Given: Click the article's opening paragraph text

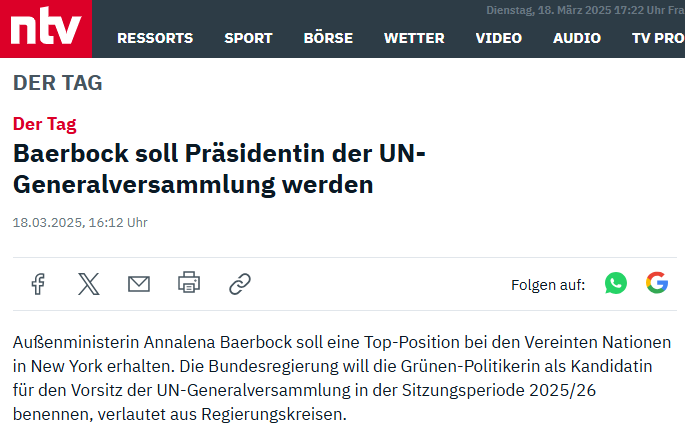Looking at the screenshot, I should tap(340, 378).
